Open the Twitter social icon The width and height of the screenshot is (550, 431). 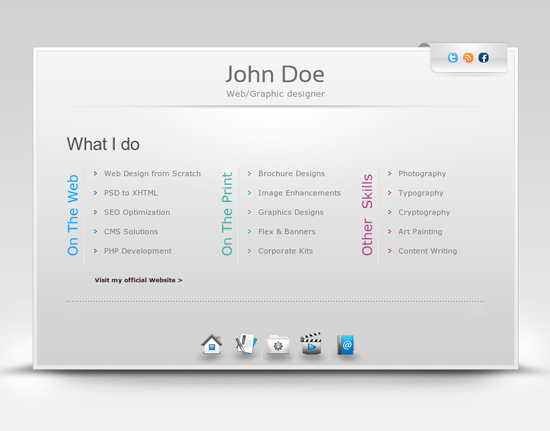click(x=453, y=58)
